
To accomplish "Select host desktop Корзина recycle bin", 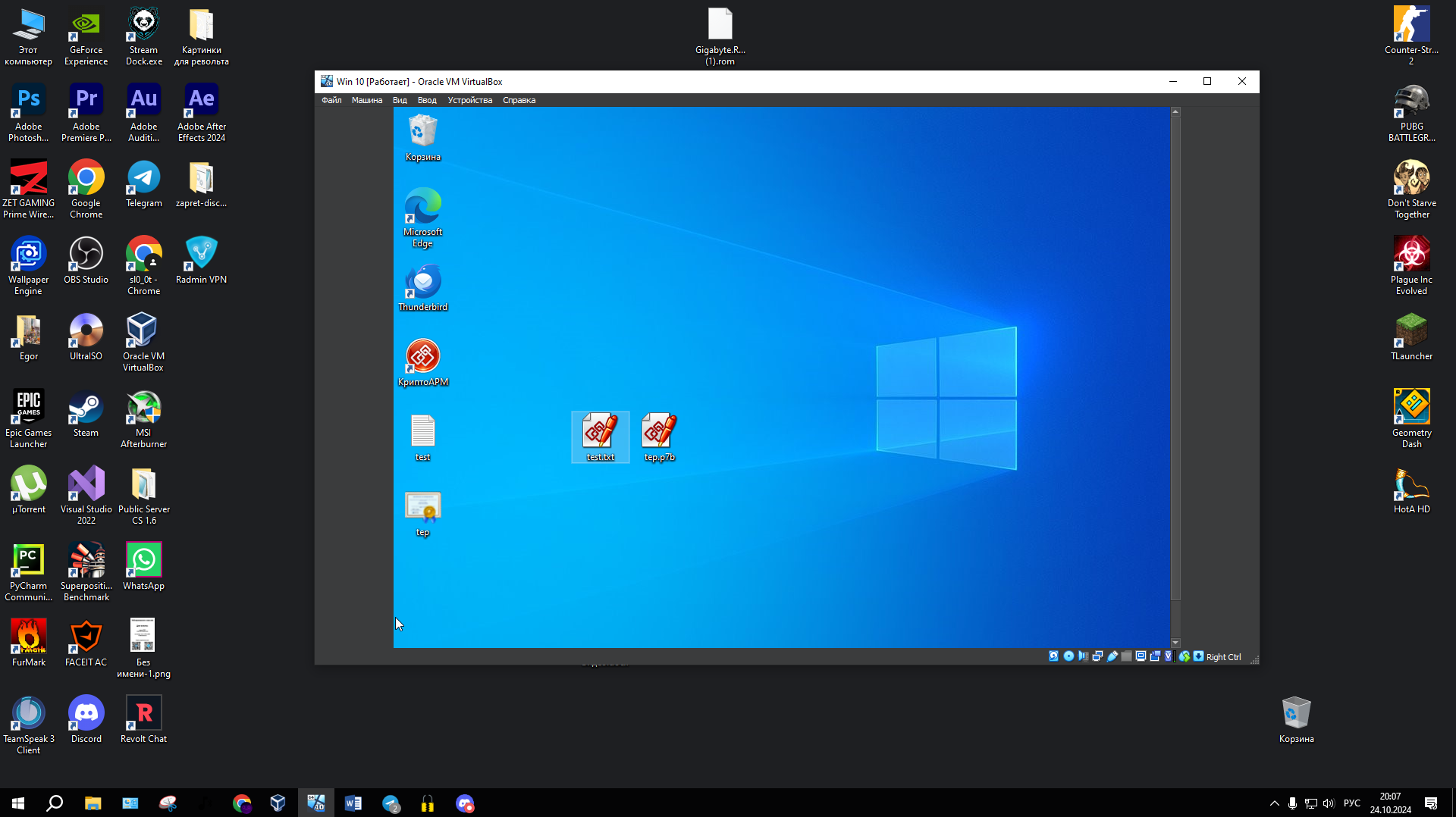I will (1296, 720).
